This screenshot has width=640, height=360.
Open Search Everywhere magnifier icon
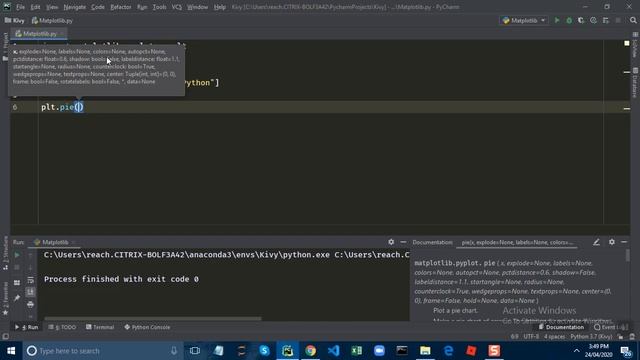(633, 20)
